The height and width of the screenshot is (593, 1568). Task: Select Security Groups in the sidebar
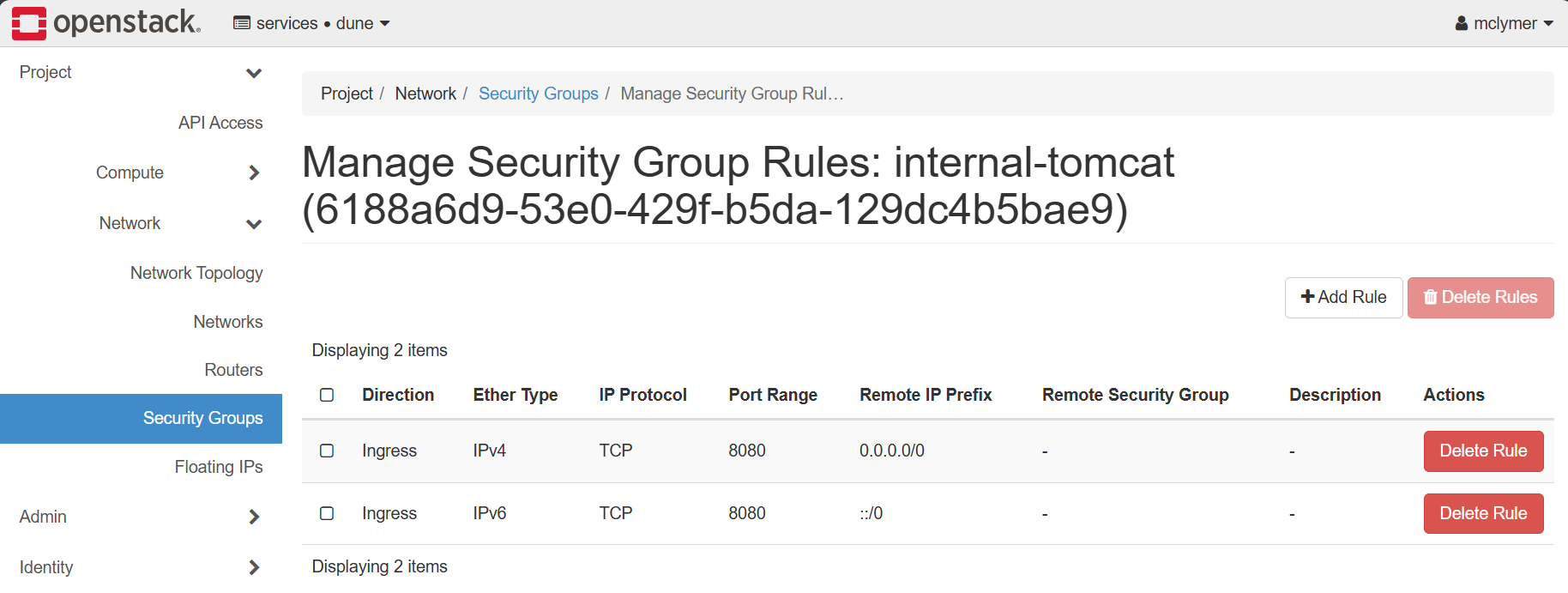[141, 419]
